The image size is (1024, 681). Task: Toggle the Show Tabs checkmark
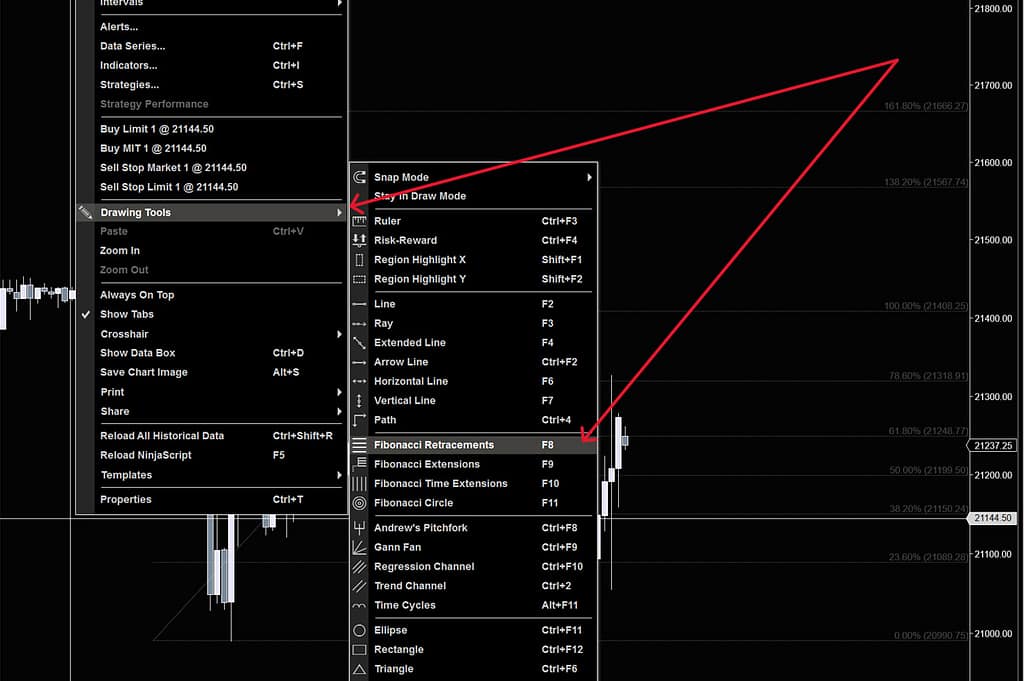click(86, 314)
